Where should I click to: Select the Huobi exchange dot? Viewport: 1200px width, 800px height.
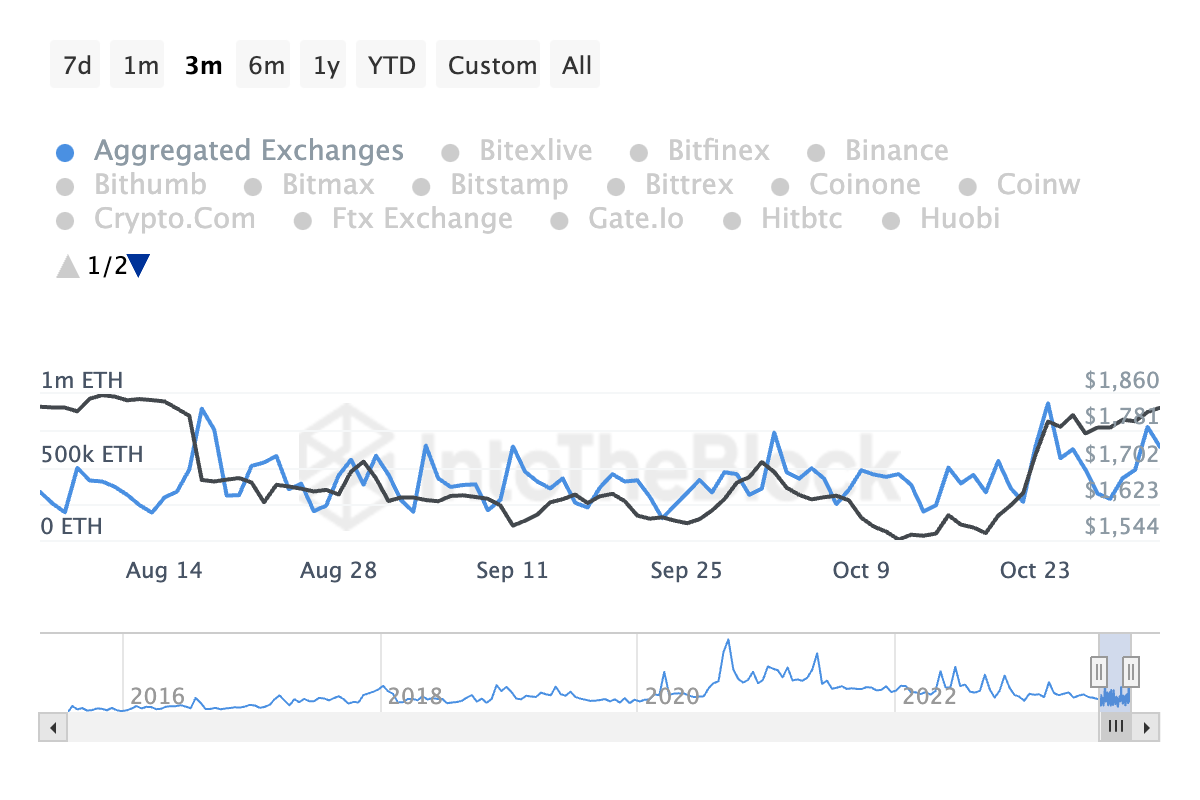pyautogui.click(x=889, y=219)
